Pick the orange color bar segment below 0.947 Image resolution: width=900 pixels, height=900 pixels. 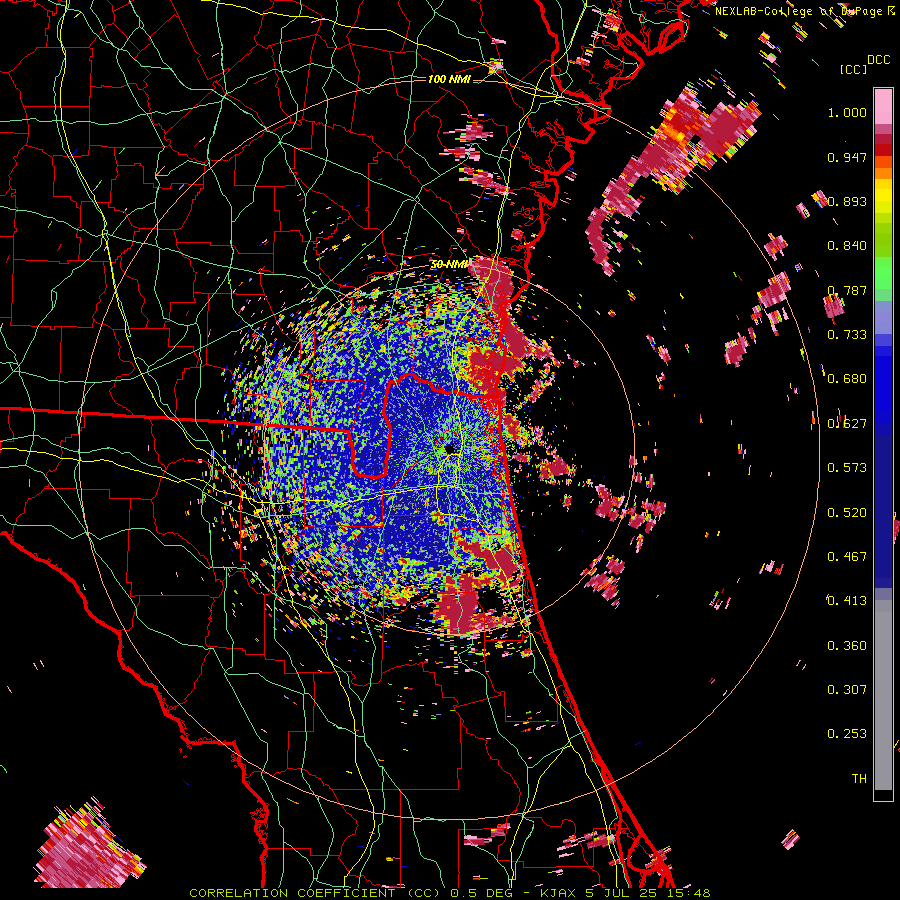point(883,173)
